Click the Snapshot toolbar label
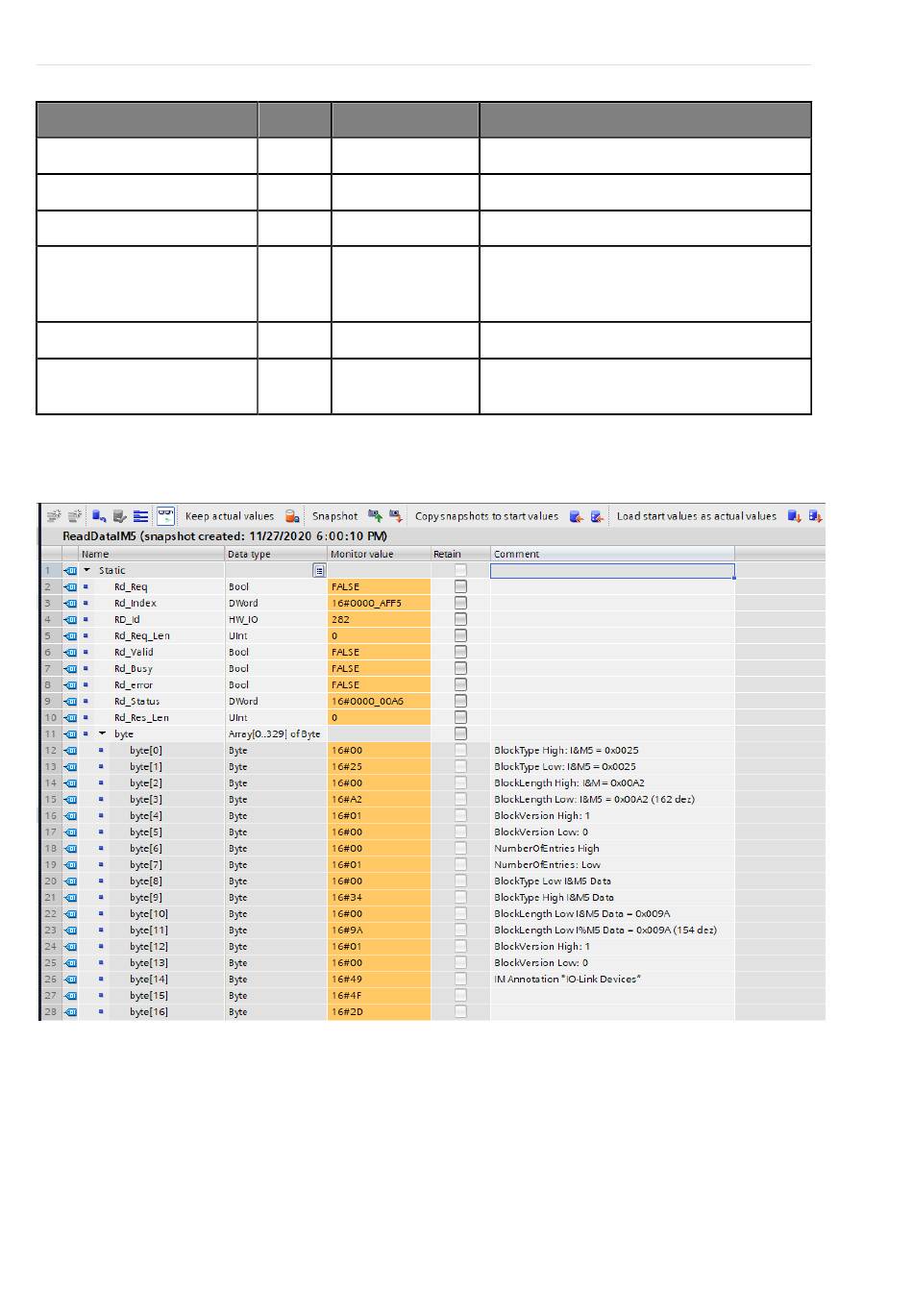 334,516
